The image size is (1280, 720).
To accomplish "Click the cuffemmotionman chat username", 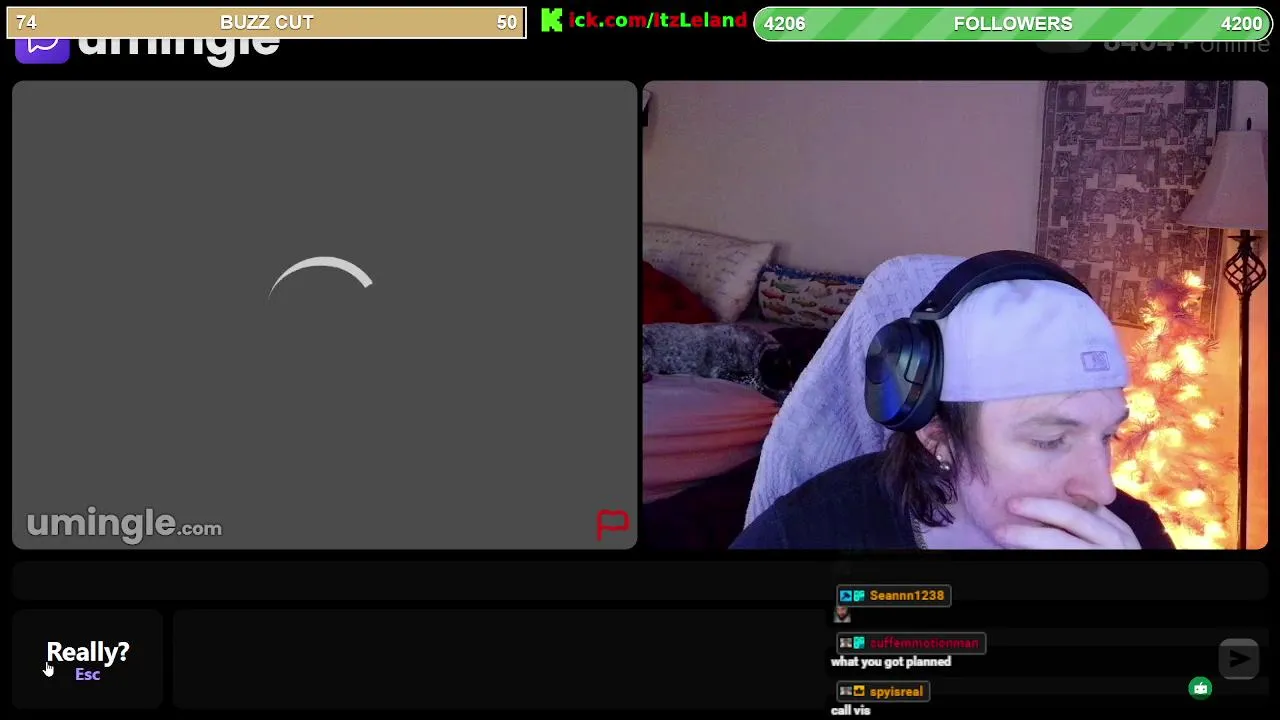I will click(x=924, y=643).
